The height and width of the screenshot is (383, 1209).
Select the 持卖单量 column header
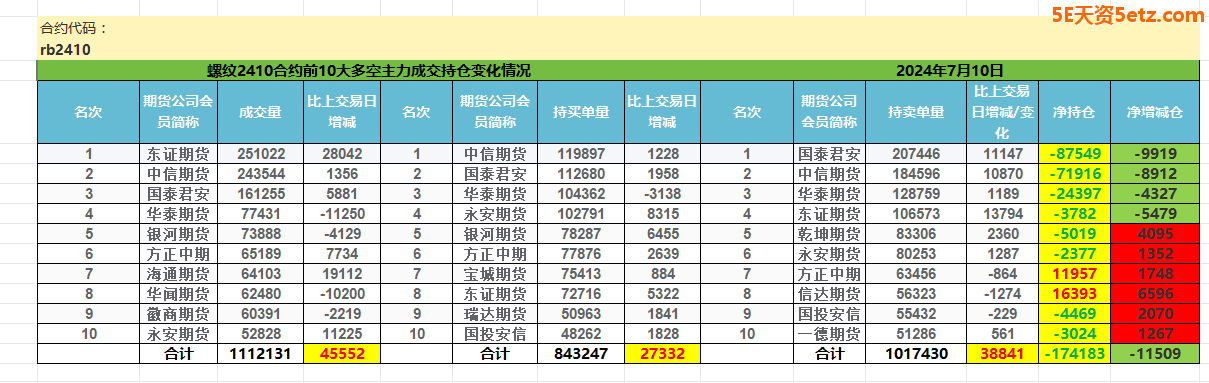(x=916, y=113)
